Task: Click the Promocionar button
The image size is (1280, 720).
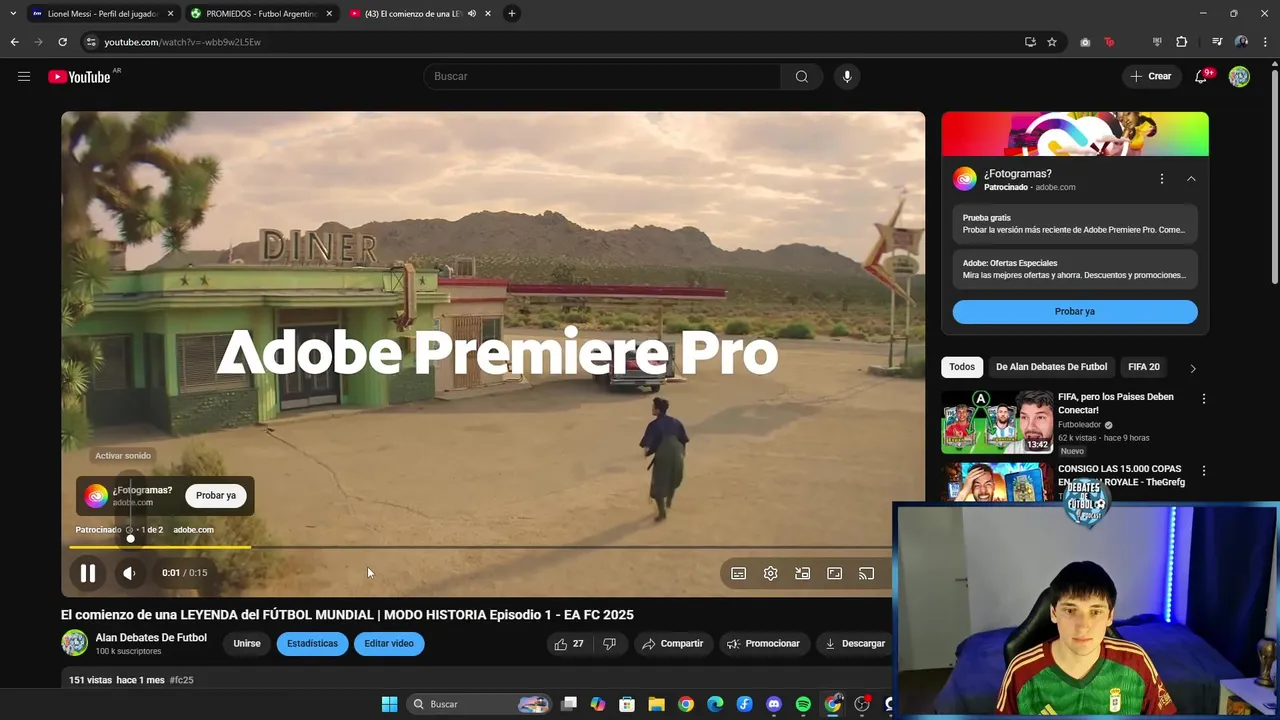Action: (x=763, y=644)
